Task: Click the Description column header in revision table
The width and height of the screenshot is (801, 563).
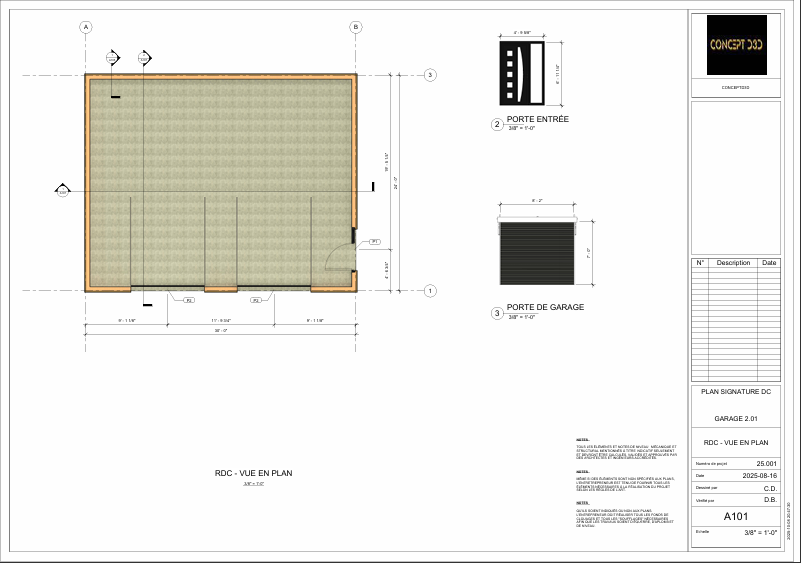Action: pyautogui.click(x=733, y=263)
